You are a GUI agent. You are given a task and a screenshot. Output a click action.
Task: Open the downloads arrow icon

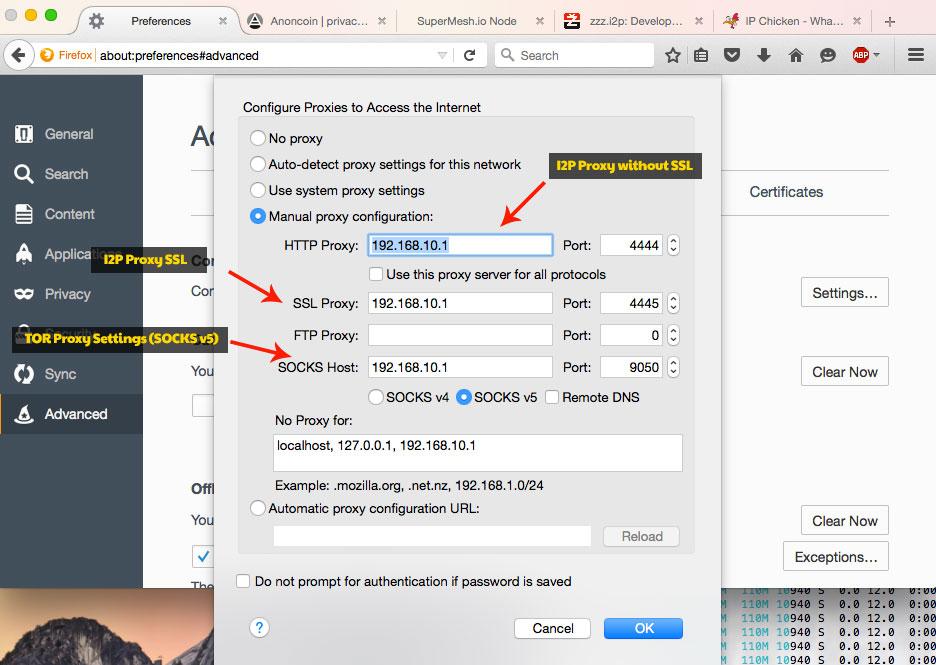pos(763,56)
